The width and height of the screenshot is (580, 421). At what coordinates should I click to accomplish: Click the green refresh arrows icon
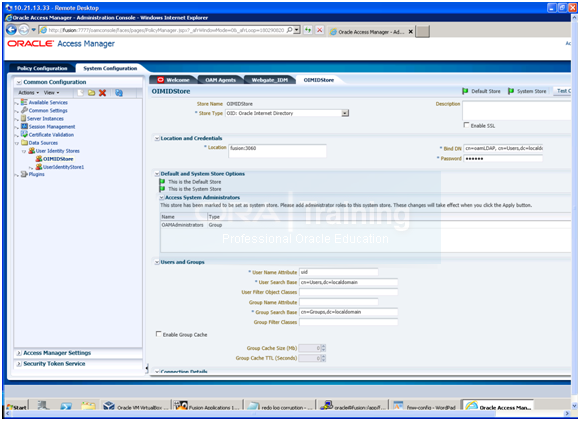coord(308,30)
